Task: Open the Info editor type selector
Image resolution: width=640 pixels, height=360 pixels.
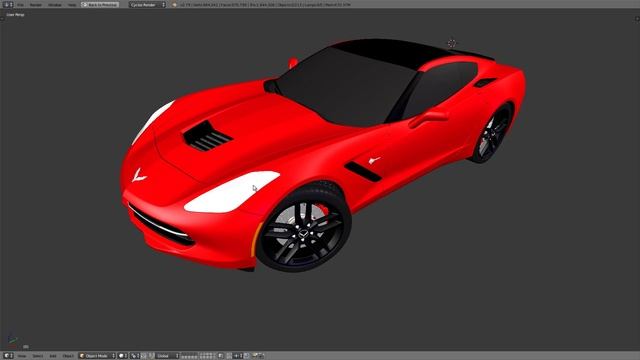Action: coord(8,4)
